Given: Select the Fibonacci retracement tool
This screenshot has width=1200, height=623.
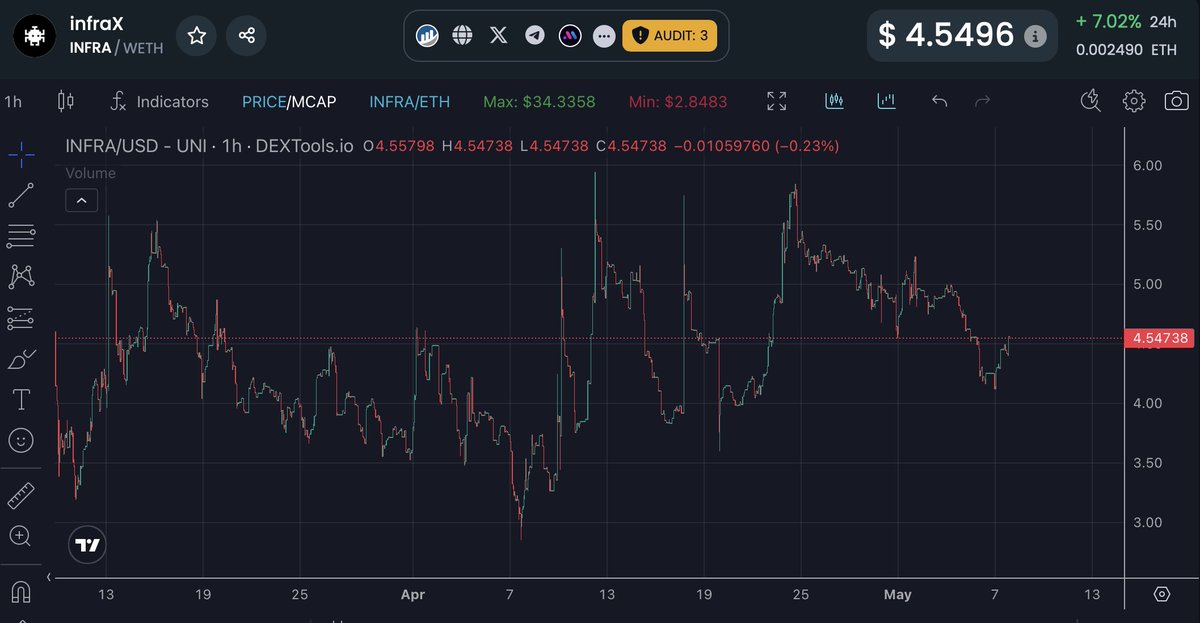Looking at the screenshot, I should click(x=21, y=237).
